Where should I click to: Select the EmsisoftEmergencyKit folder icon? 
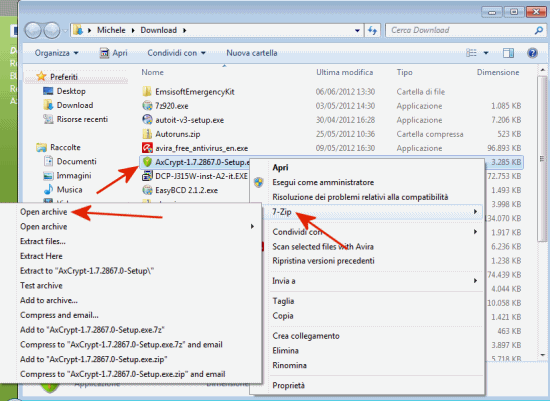pyautogui.click(x=147, y=92)
